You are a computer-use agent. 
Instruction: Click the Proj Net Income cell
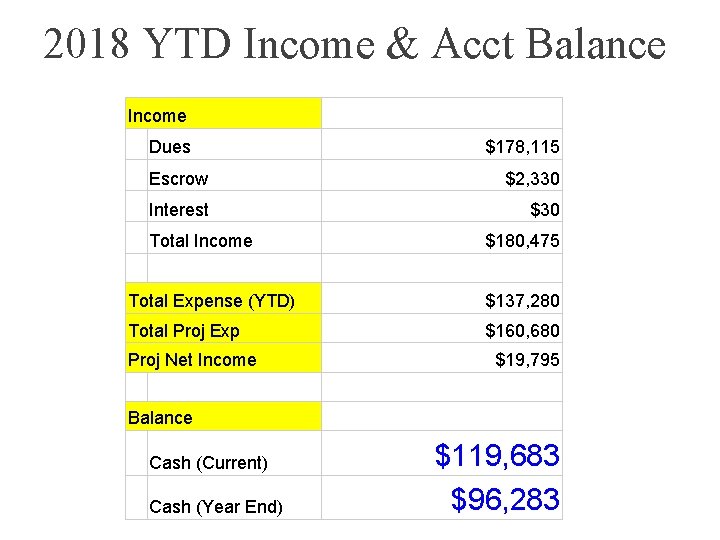point(192,360)
